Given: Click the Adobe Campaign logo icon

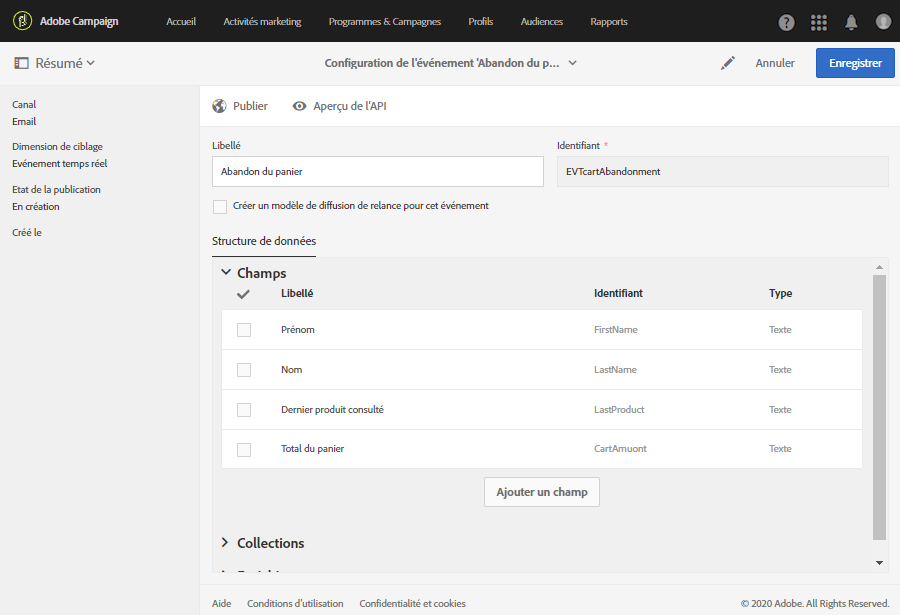Looking at the screenshot, I should tap(22, 21).
